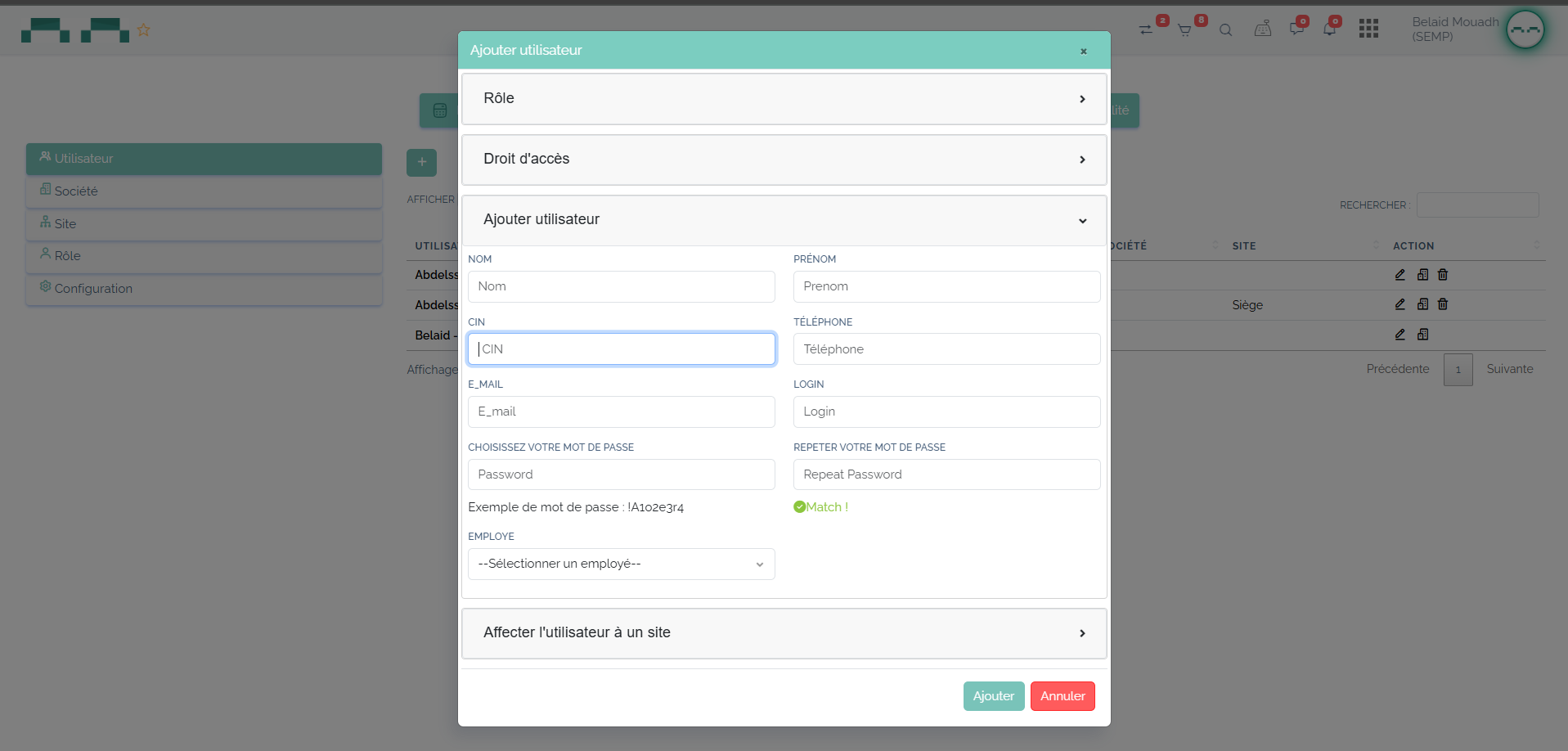Viewport: 1568px width, 751px height.
Task: Open the Sélectionner un employé dropdown
Action: [x=621, y=564]
